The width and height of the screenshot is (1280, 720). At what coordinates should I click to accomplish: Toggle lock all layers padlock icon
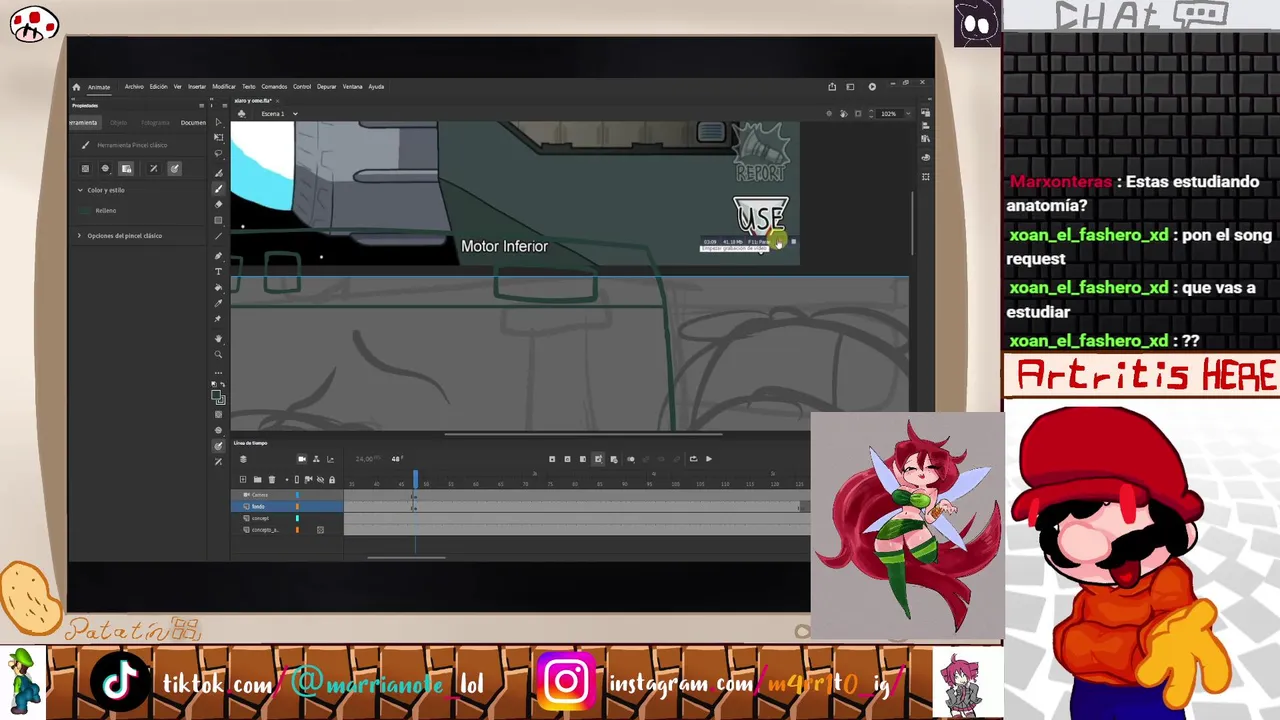click(x=332, y=480)
